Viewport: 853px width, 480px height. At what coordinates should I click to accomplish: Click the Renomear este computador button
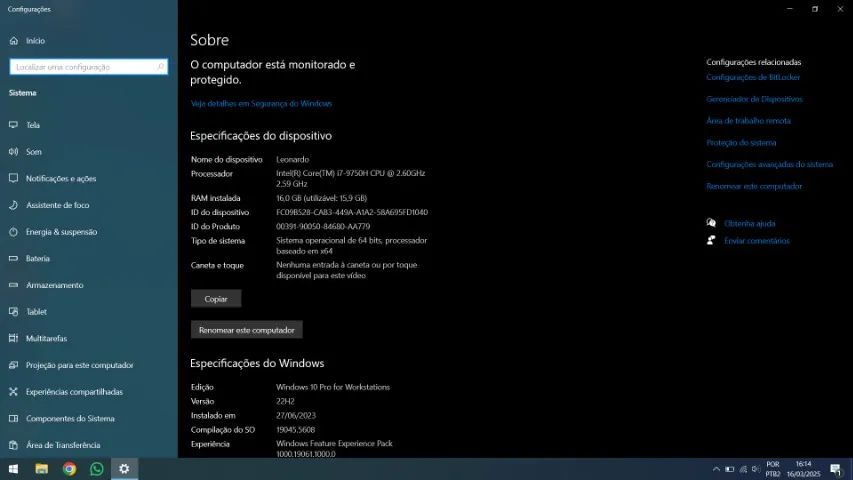tap(246, 330)
